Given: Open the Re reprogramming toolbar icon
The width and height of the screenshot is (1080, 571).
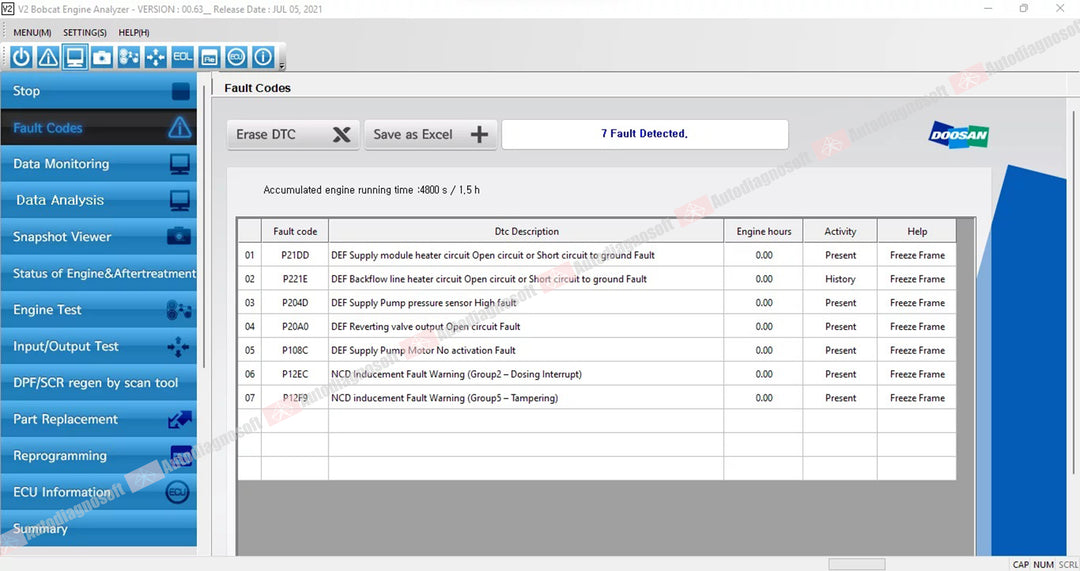Looking at the screenshot, I should 209,57.
